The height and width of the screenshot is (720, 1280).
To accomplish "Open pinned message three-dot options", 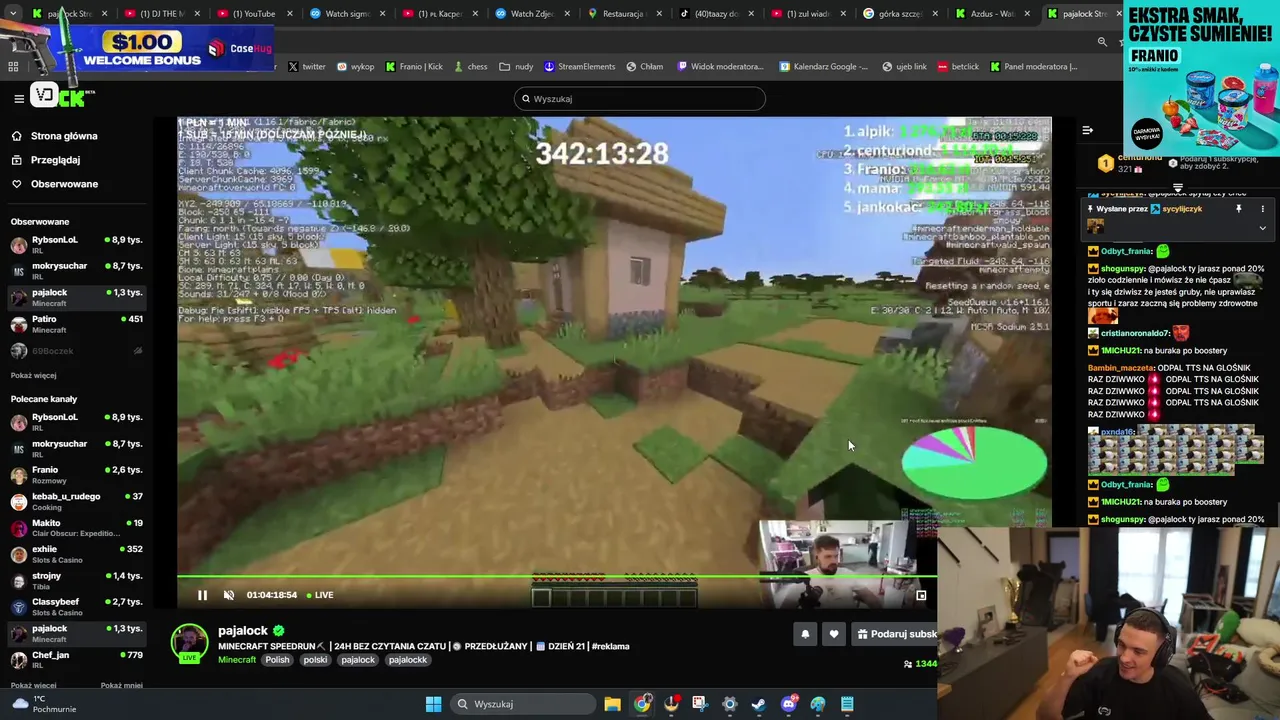I will point(1262,209).
